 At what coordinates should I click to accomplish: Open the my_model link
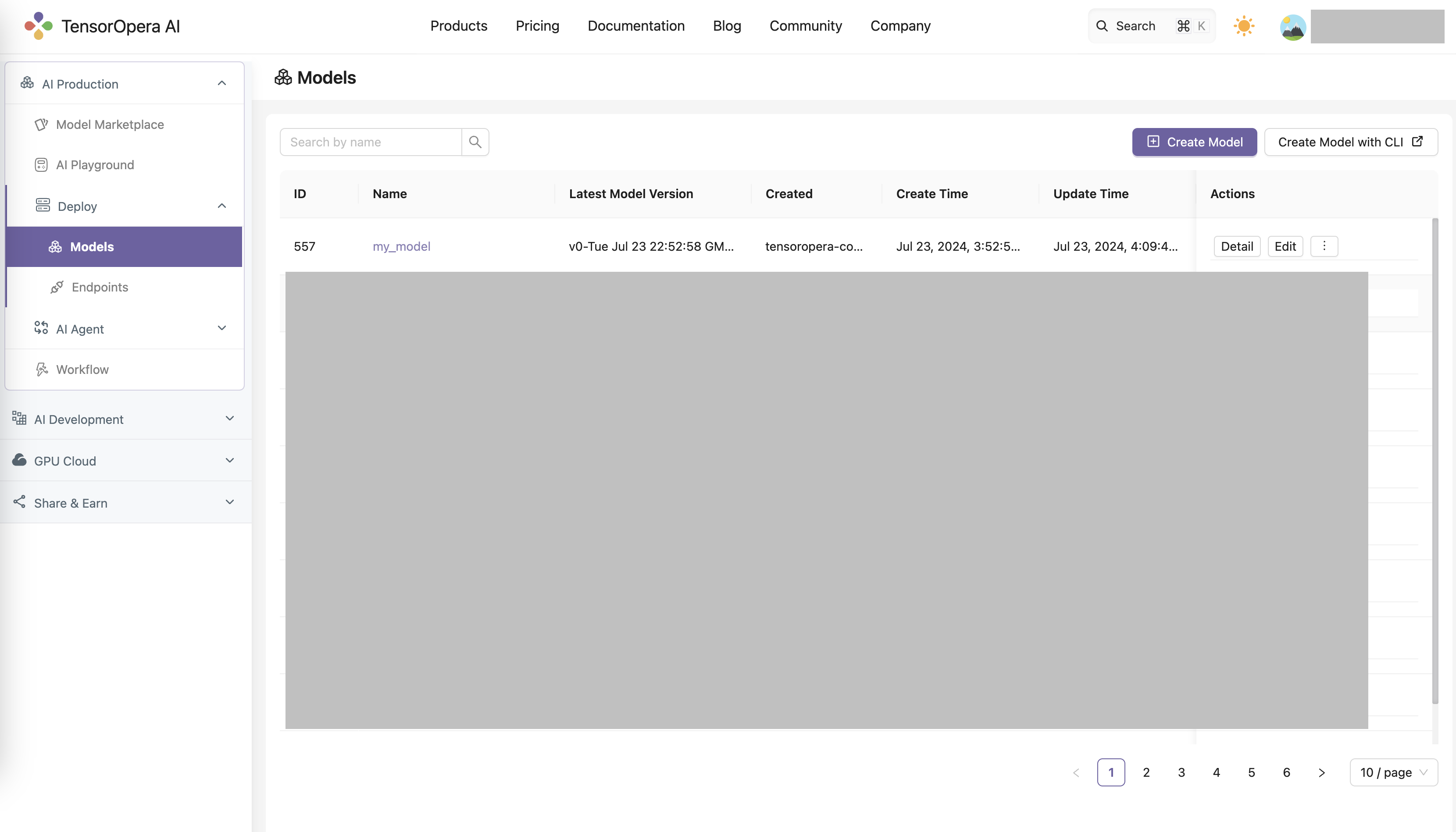pos(401,246)
